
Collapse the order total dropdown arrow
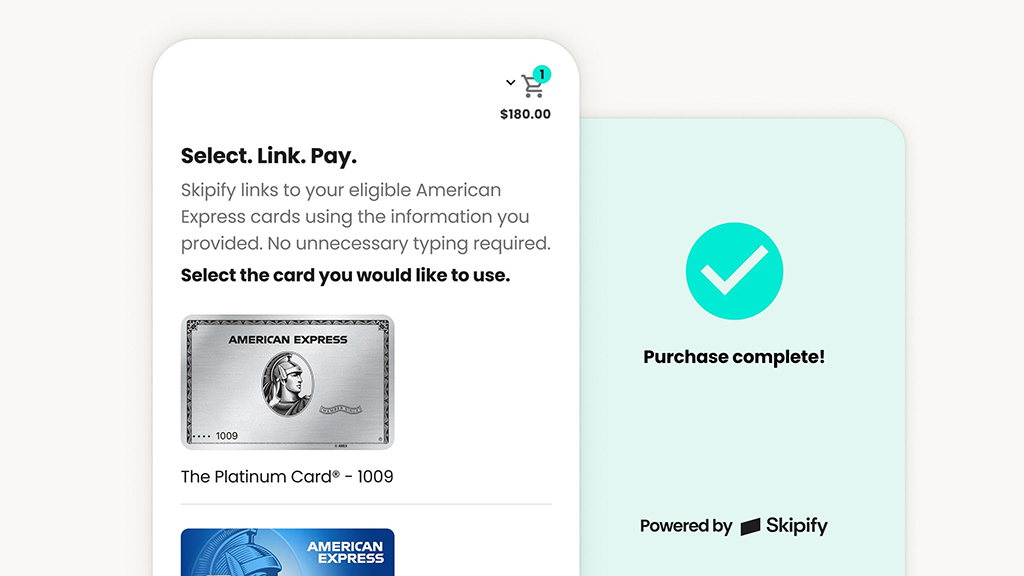tap(510, 83)
